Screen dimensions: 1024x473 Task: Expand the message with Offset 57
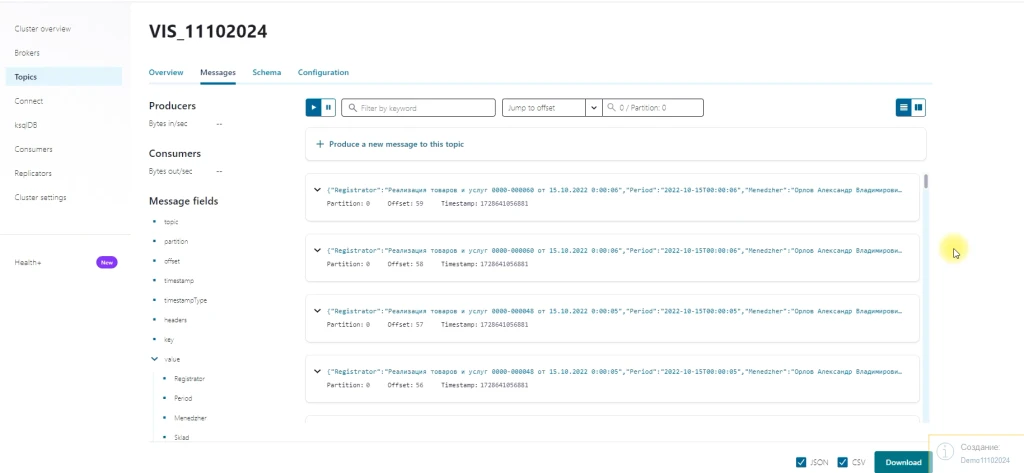pyautogui.click(x=317, y=310)
